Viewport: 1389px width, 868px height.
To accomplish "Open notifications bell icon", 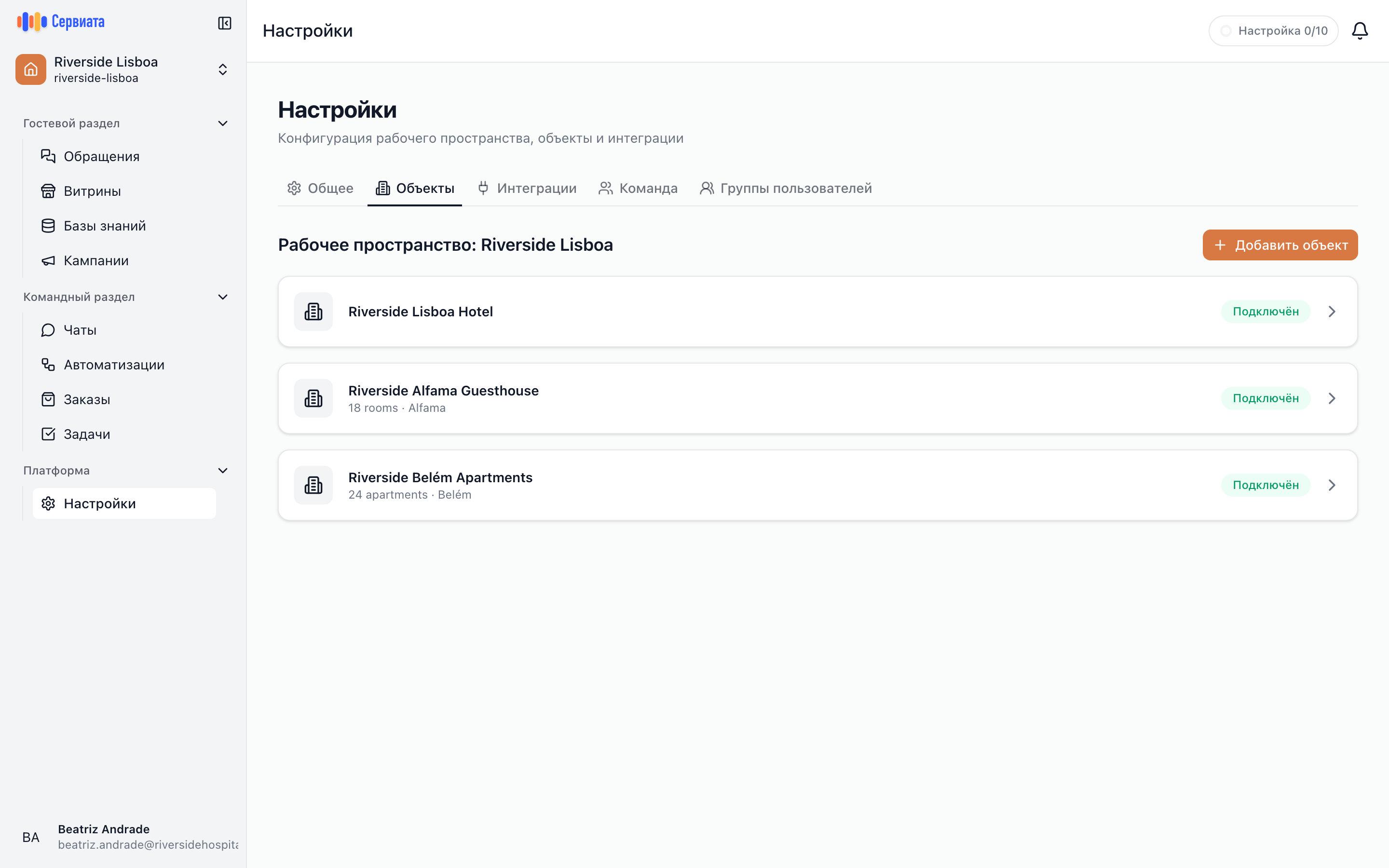I will pos(1360,31).
